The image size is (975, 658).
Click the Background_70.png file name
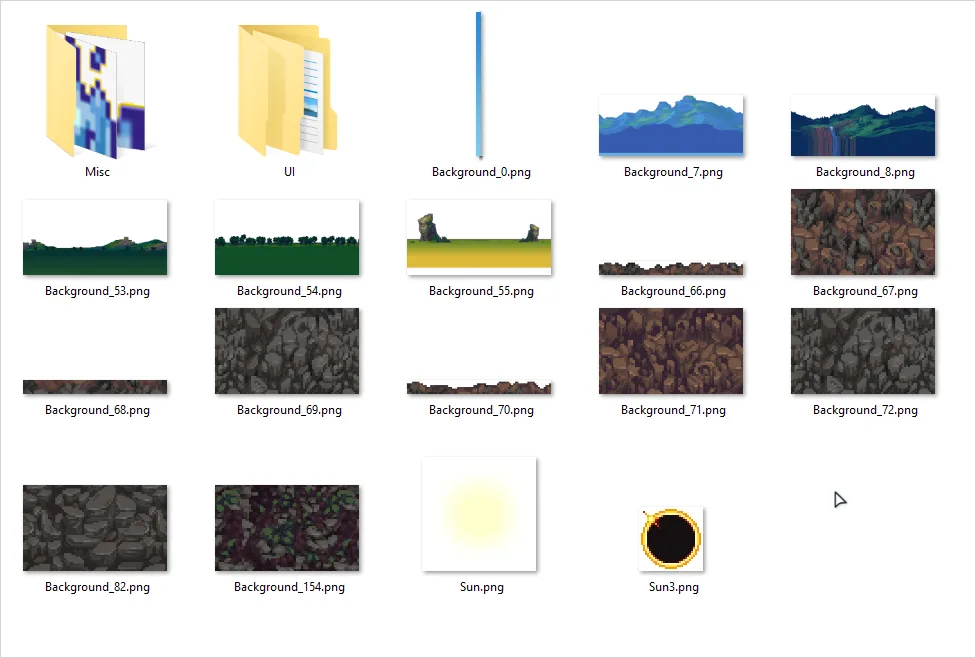click(481, 410)
